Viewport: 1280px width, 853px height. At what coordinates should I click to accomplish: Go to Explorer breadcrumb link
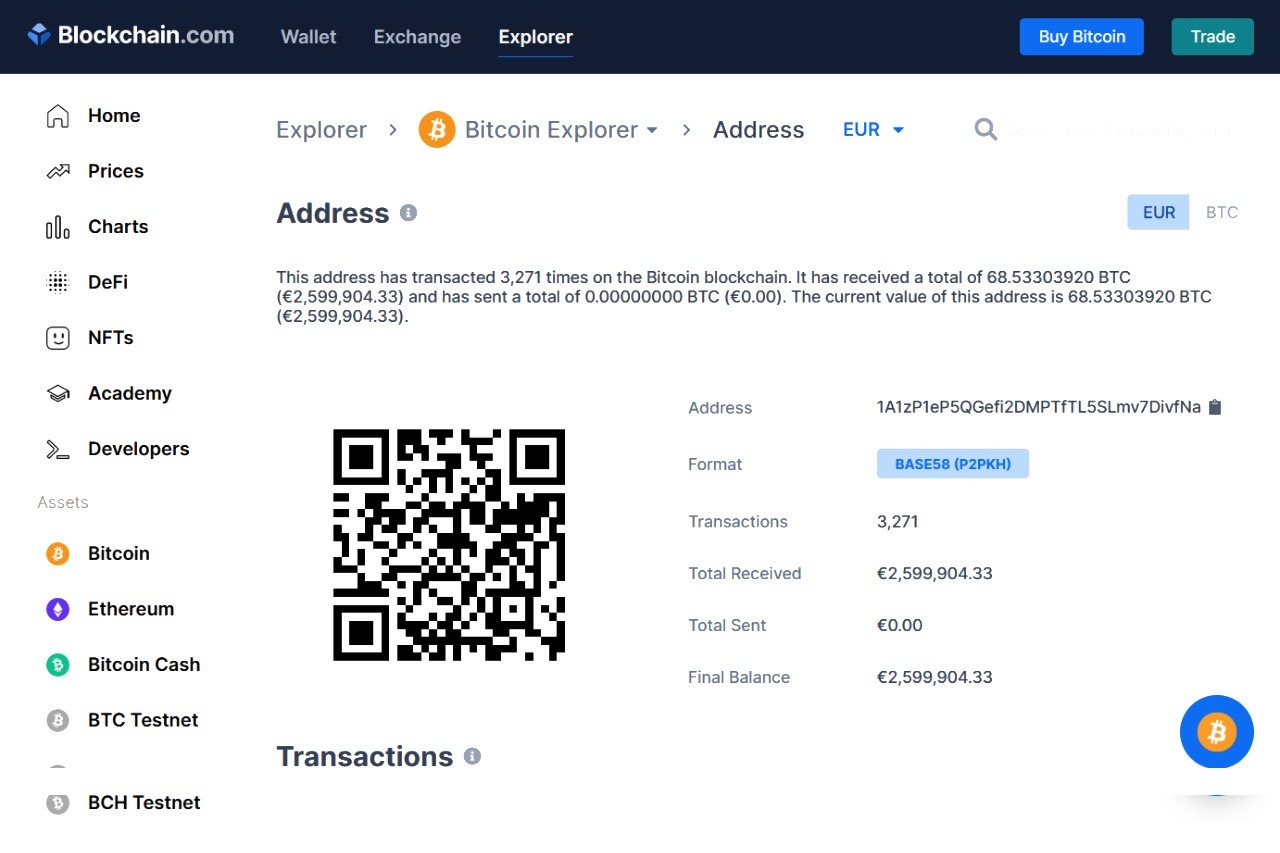pos(321,130)
